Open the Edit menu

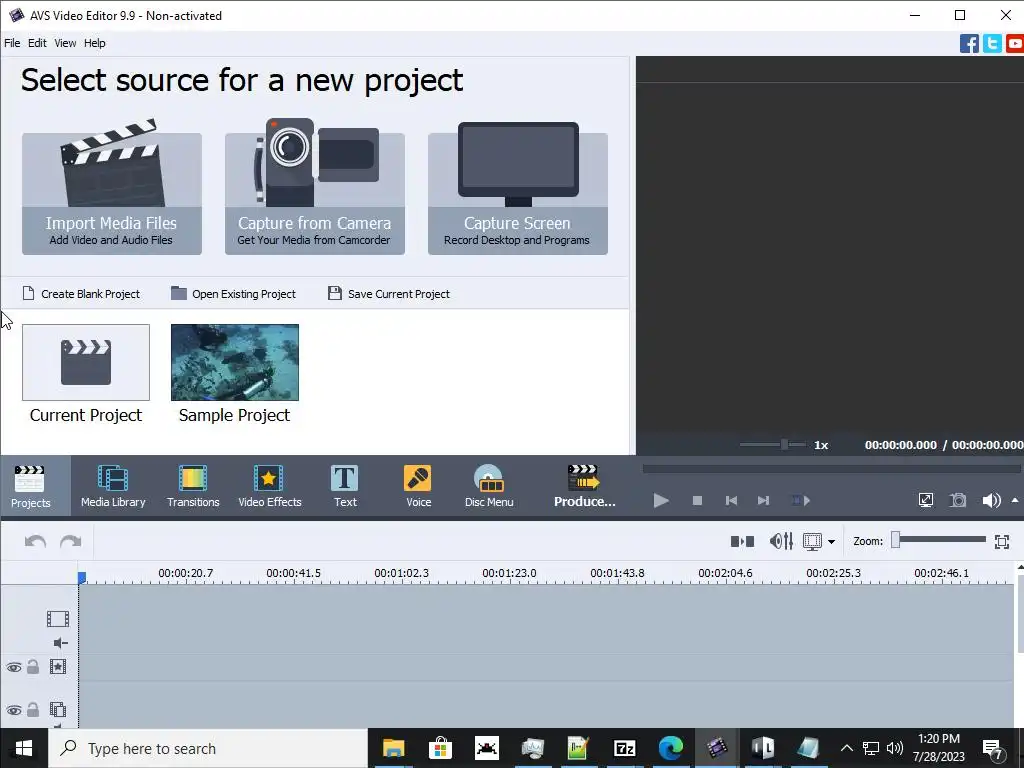pyautogui.click(x=37, y=43)
